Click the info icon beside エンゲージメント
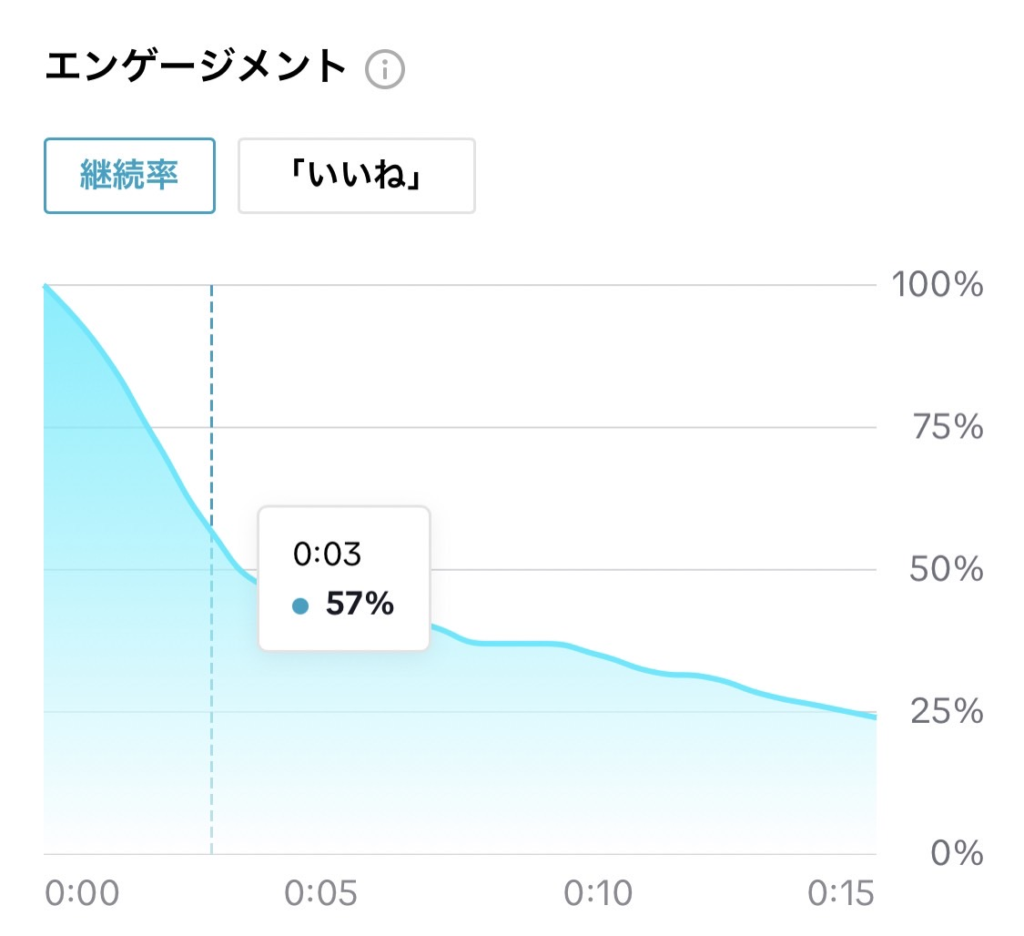Screen dimensions: 1024x936 tap(385, 70)
